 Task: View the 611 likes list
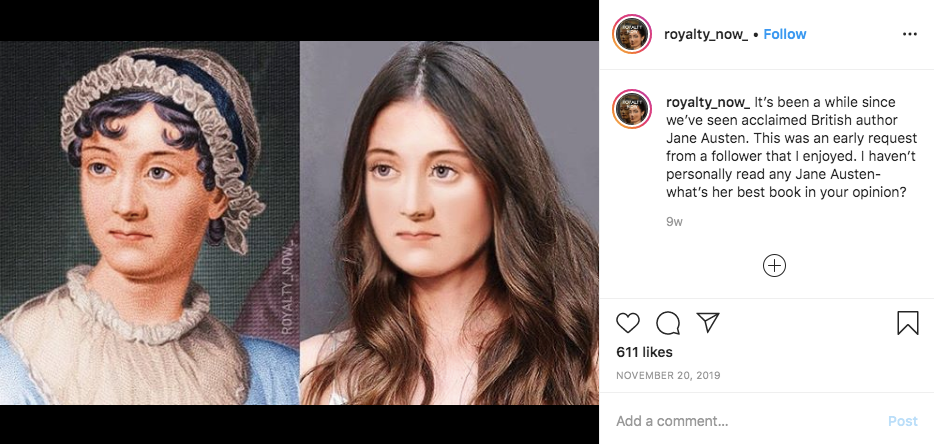click(644, 352)
